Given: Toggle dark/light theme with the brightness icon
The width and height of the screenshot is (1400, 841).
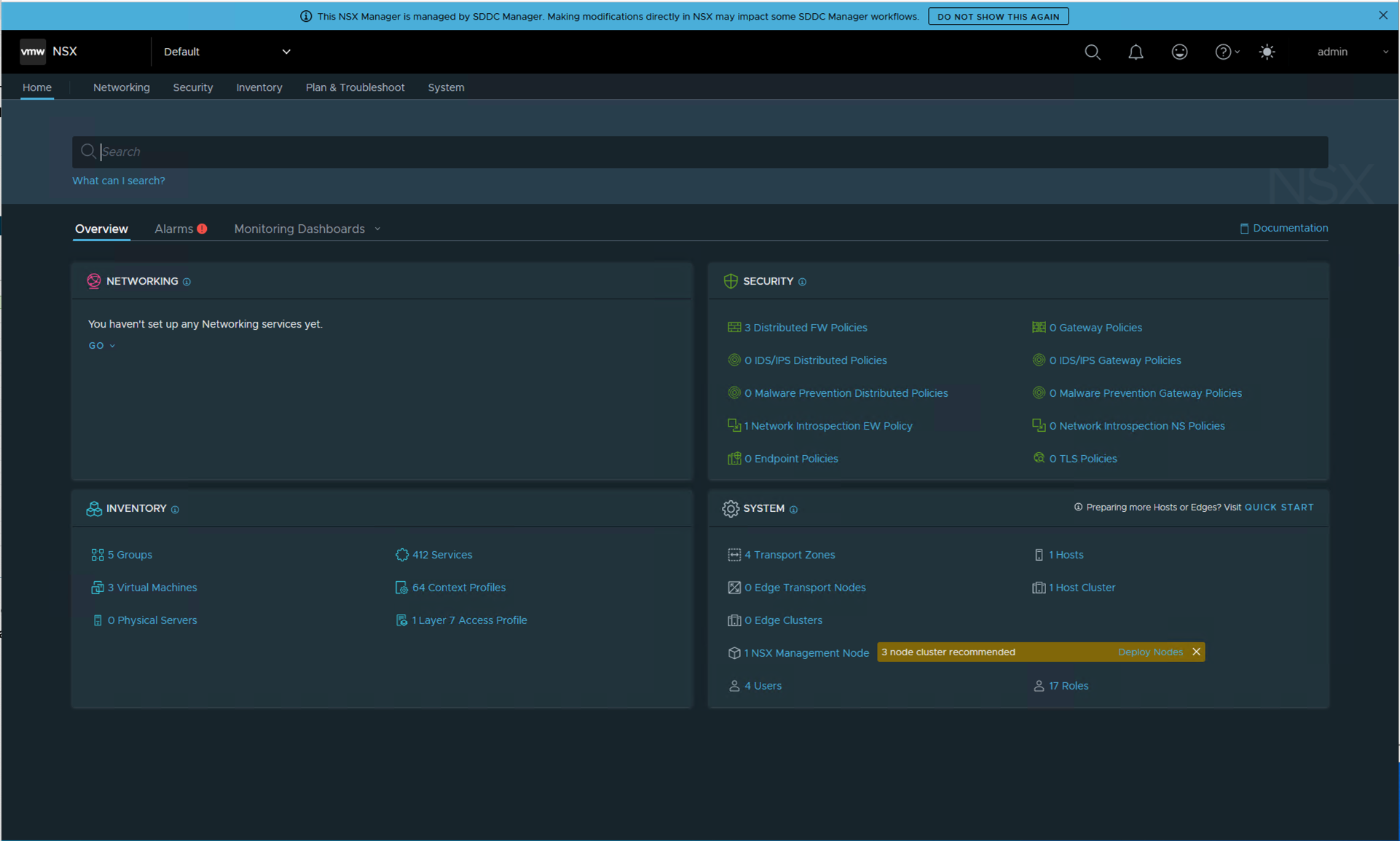Looking at the screenshot, I should tap(1267, 52).
